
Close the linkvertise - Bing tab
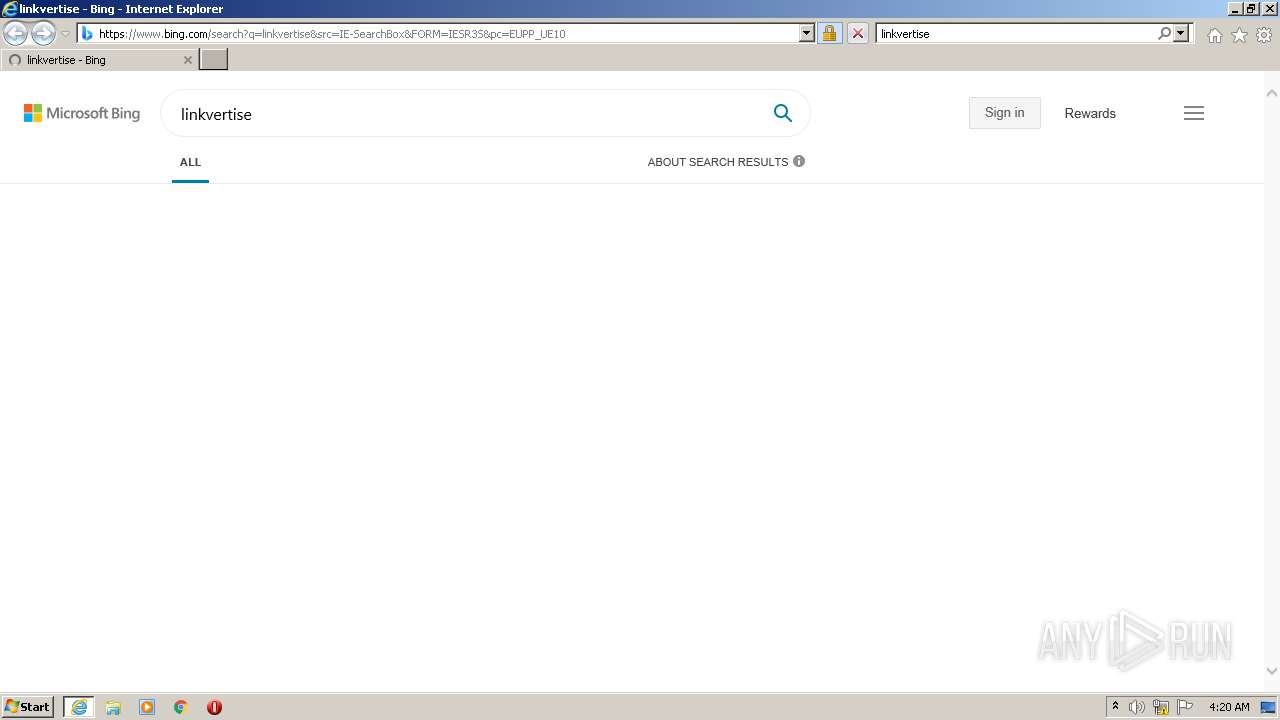[187, 60]
